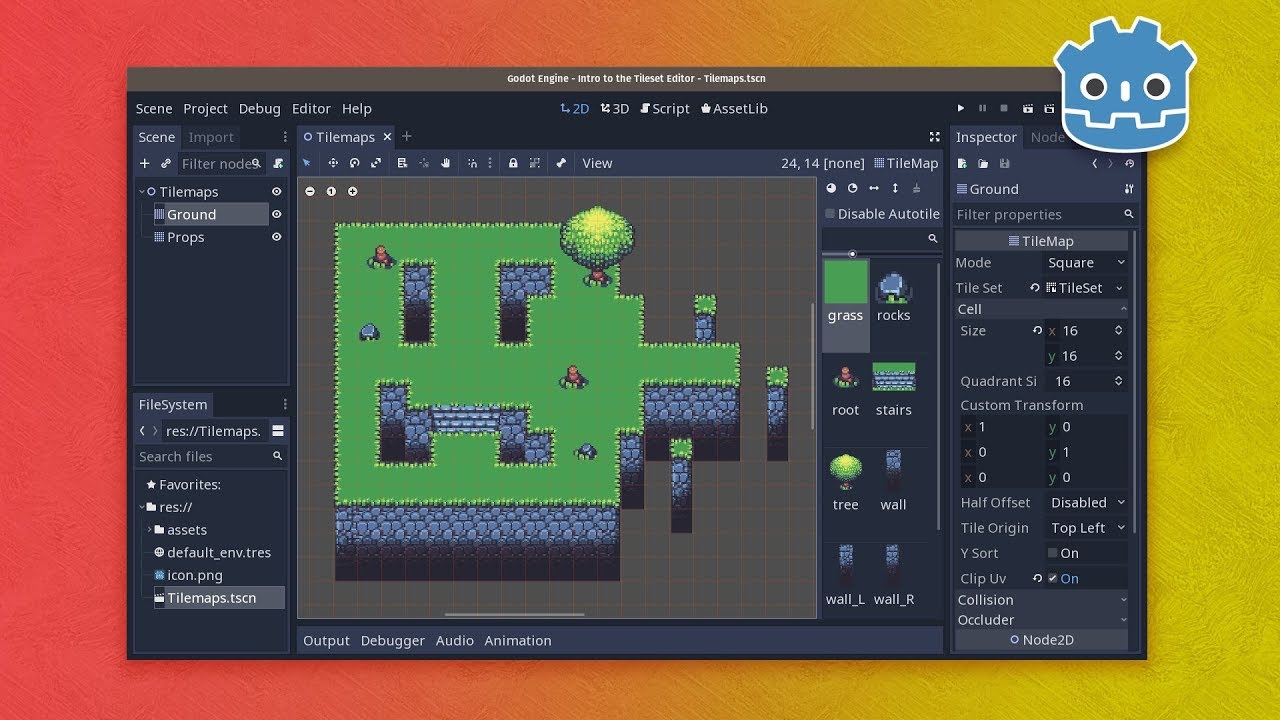Choose the Move Mode tool

333,163
